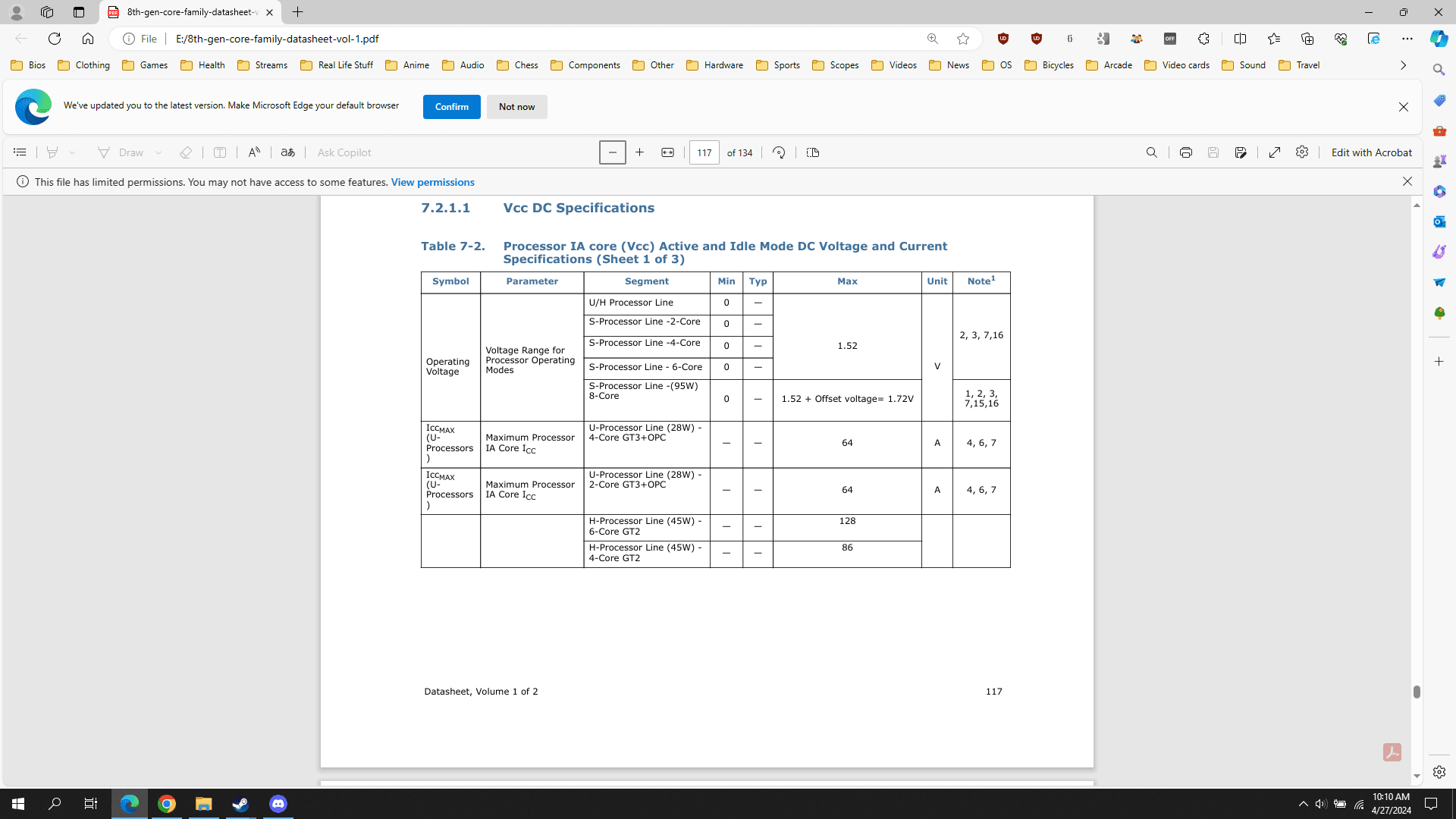The height and width of the screenshot is (819, 1456).
Task: Show hidden system tray icons
Action: (x=1303, y=804)
